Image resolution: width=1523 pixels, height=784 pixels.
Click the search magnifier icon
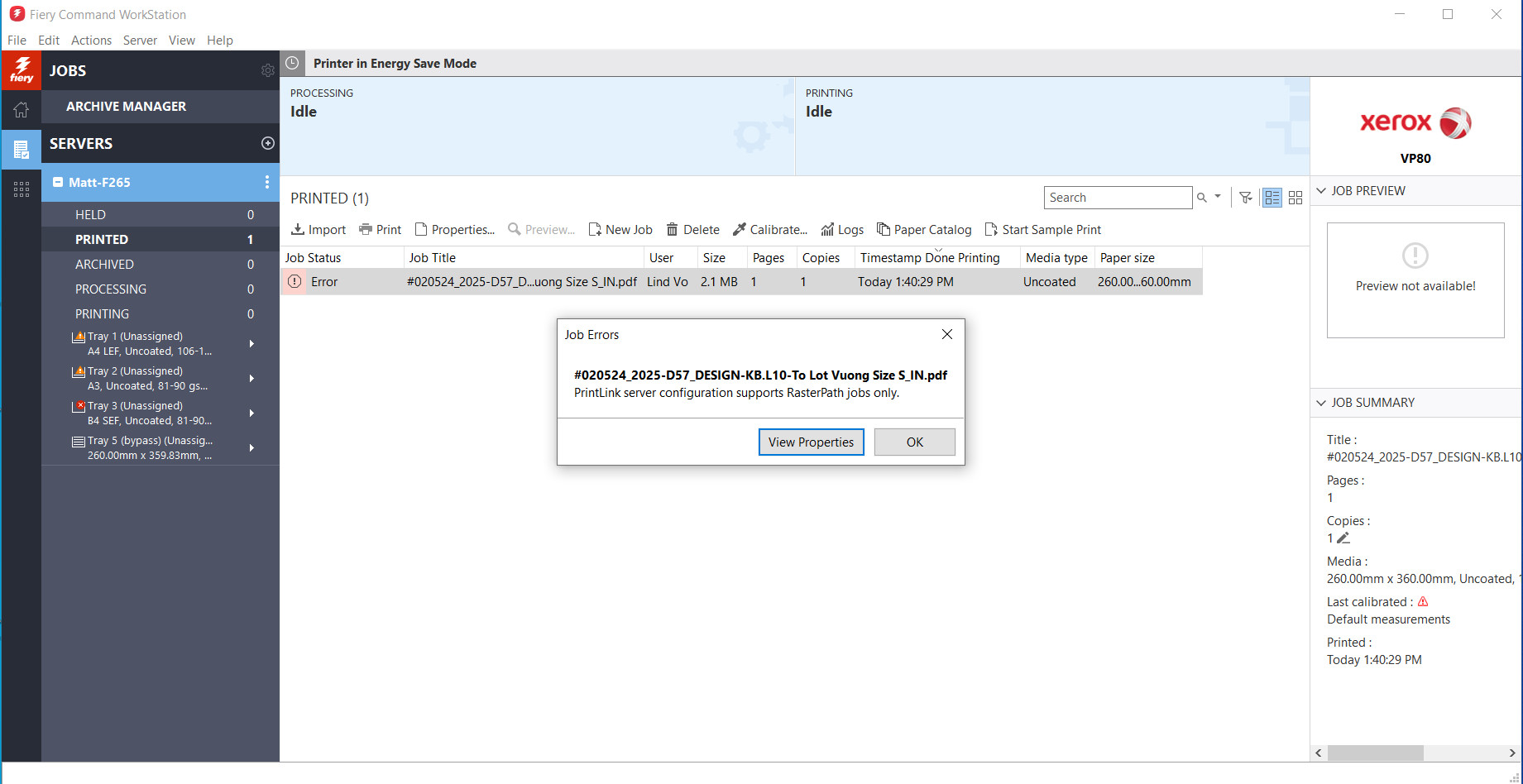coord(1202,198)
